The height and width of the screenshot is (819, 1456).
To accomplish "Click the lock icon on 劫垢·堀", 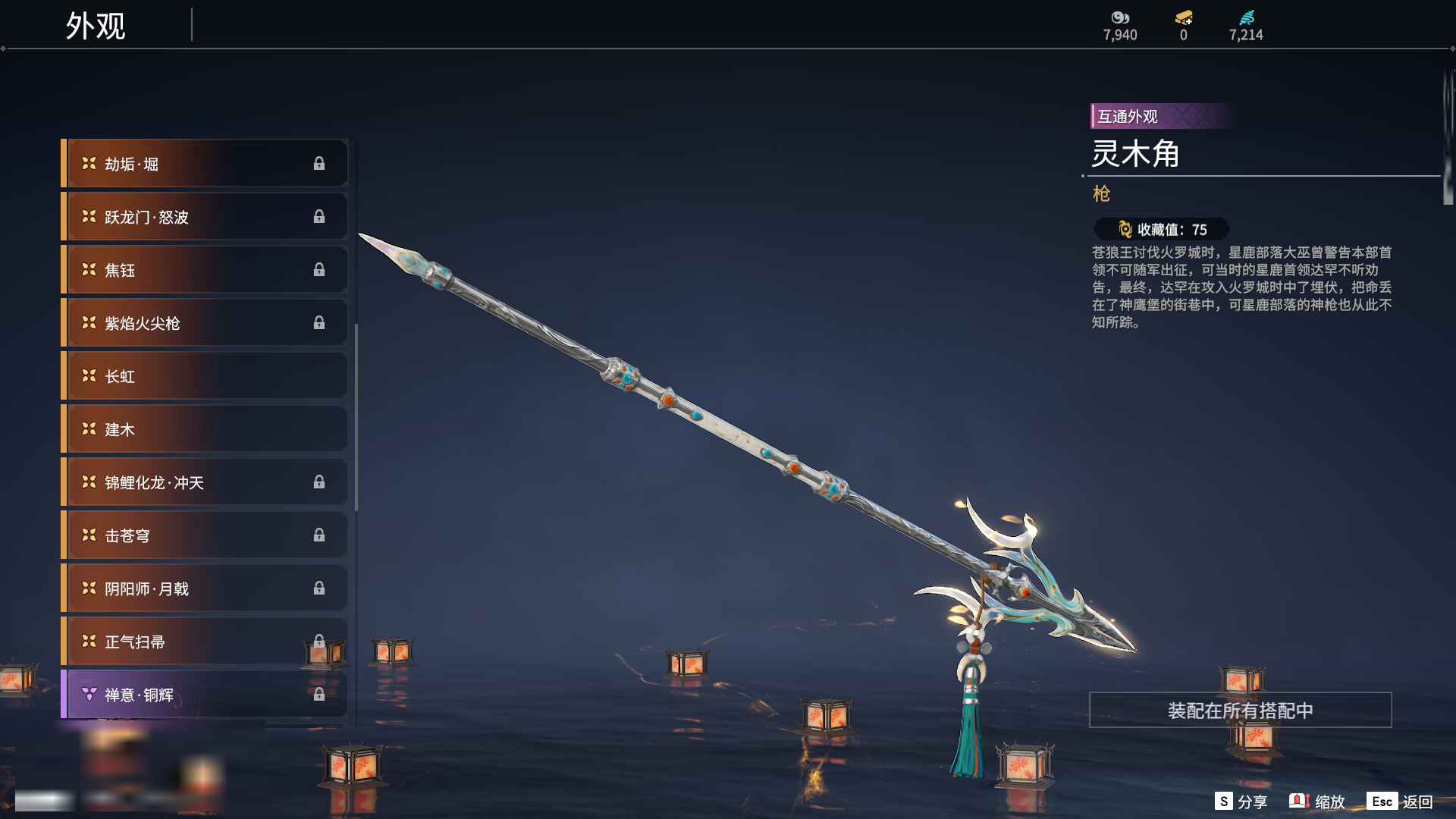I will click(319, 164).
